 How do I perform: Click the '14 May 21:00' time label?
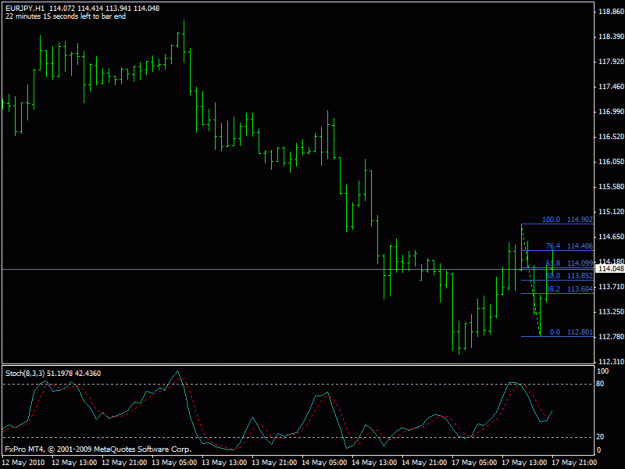coord(424,463)
